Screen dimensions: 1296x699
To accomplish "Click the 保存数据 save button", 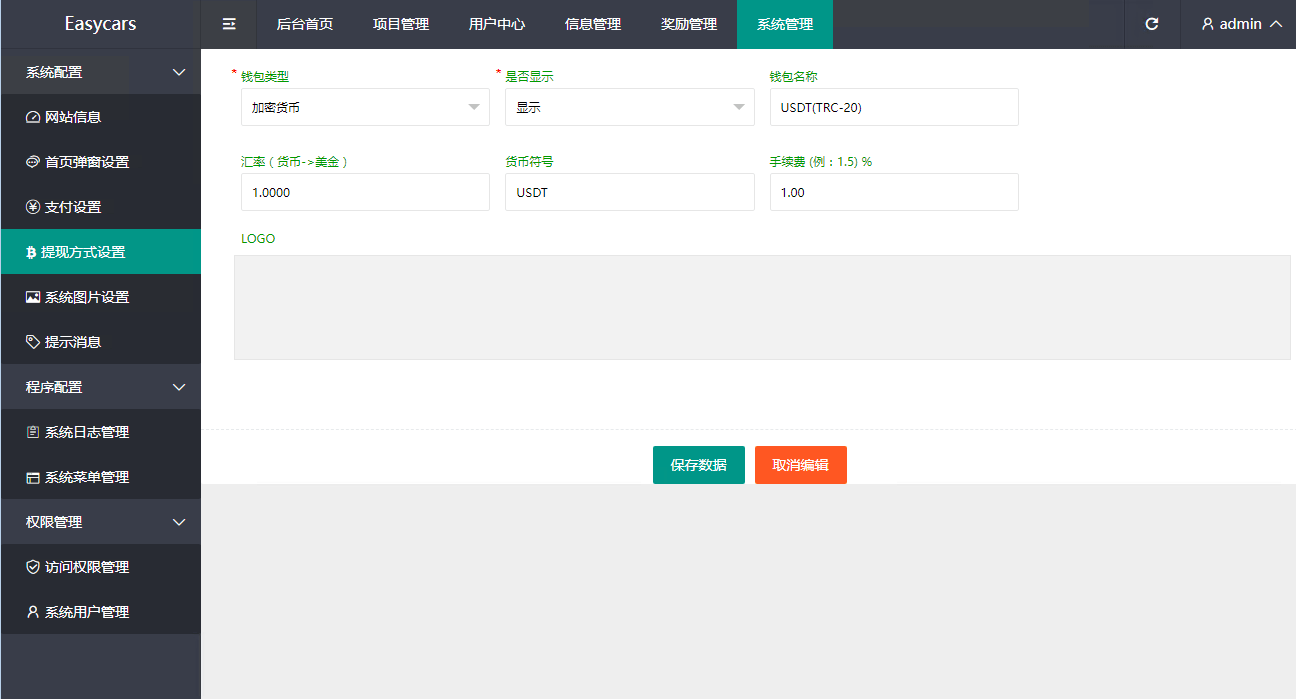I will (698, 464).
